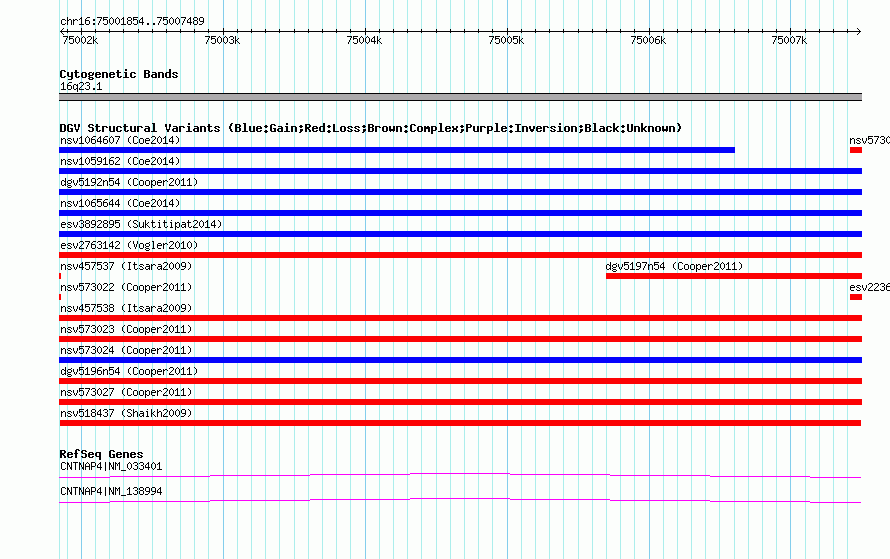Viewport: 890px width, 559px height.
Task: Click the red bar for esv2763142
Action: (x=460, y=255)
